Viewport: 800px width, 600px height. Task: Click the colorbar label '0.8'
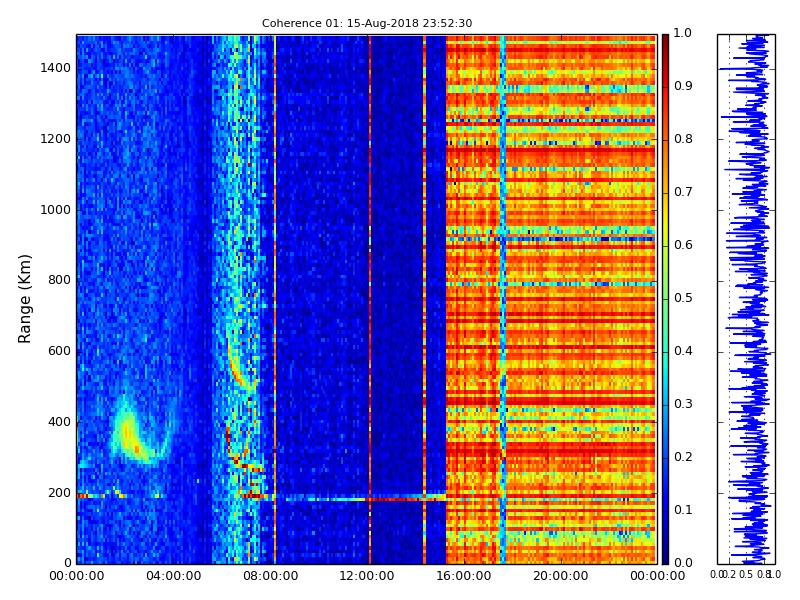pyautogui.click(x=683, y=139)
